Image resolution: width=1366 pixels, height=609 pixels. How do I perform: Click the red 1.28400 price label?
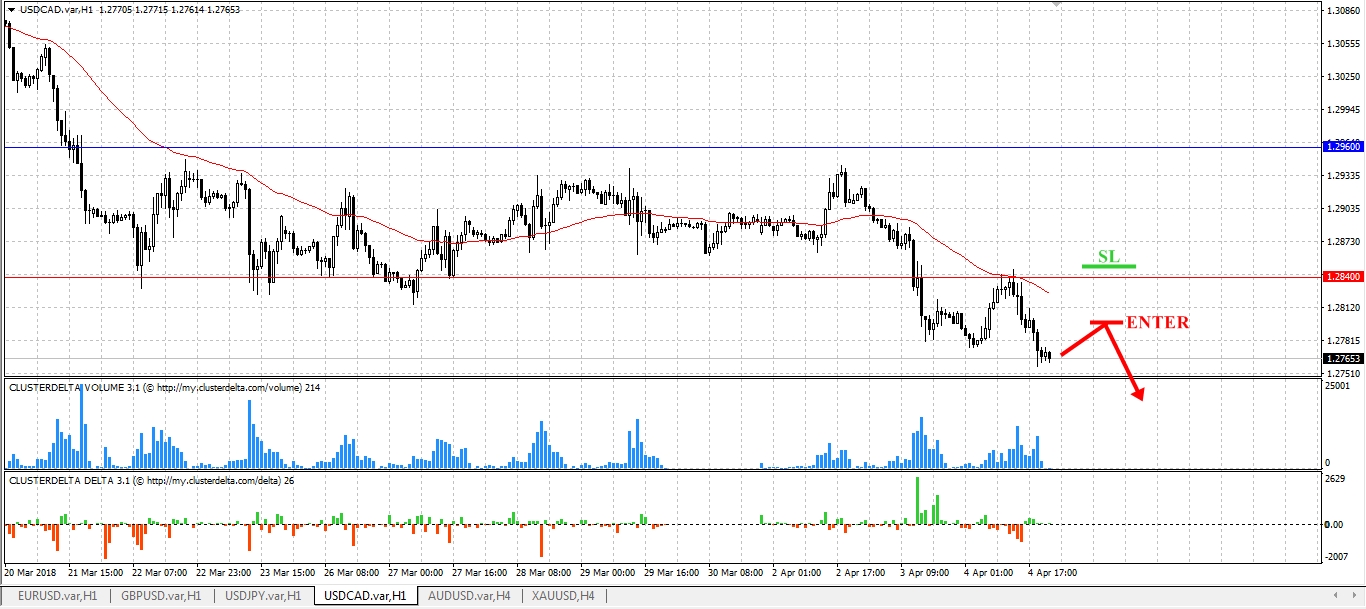click(1343, 277)
